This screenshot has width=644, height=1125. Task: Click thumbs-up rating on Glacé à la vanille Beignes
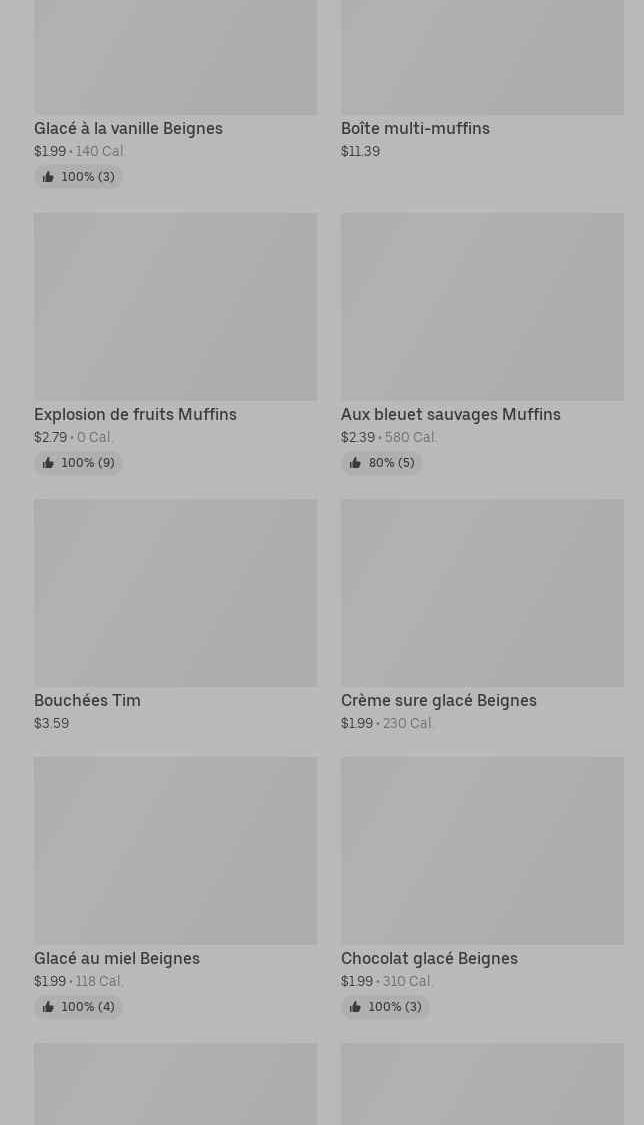[78, 177]
